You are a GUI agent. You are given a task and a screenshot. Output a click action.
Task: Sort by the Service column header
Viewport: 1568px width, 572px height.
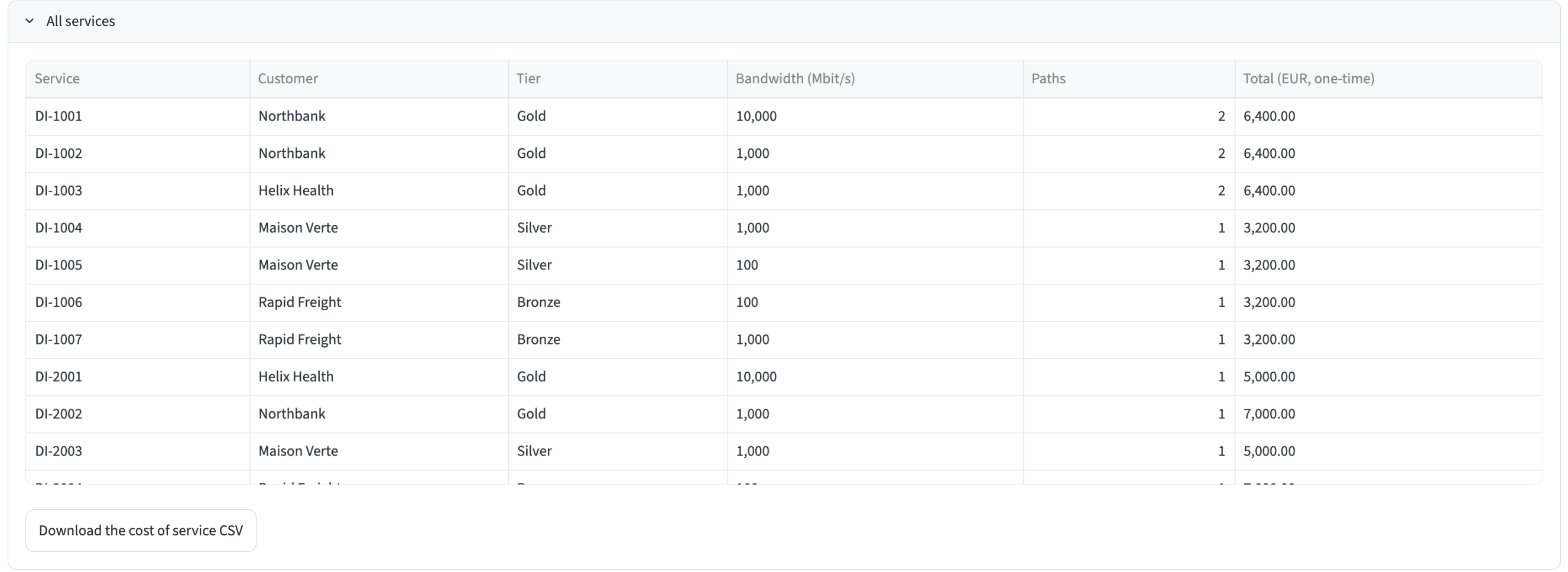pyautogui.click(x=138, y=79)
